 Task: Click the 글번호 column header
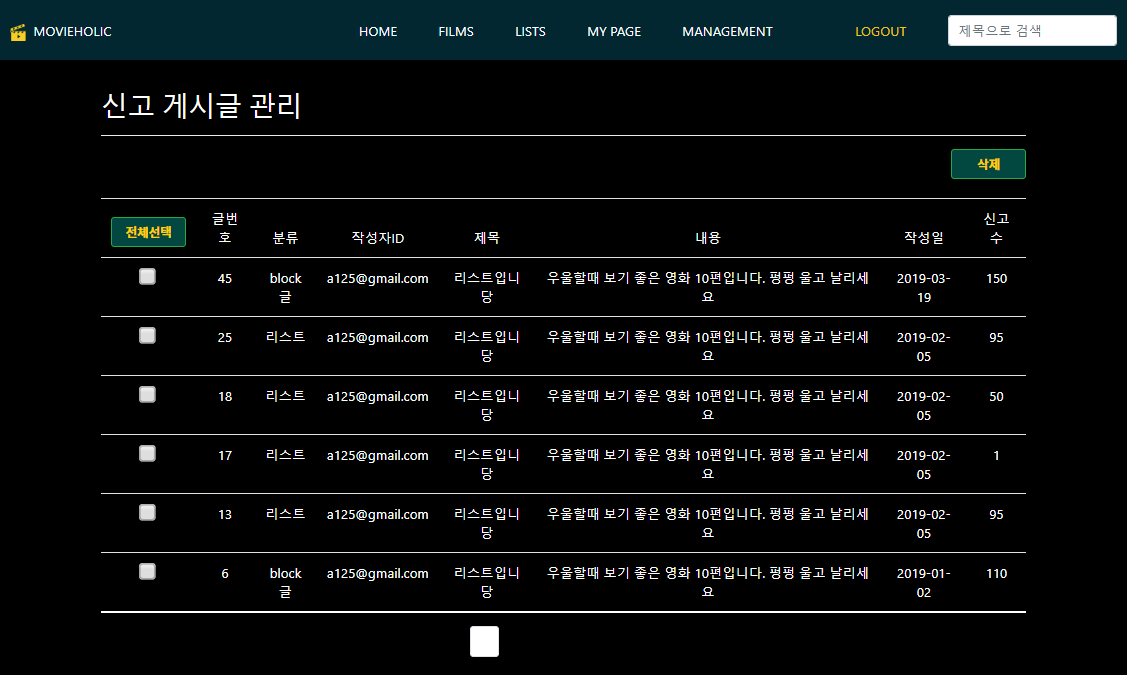click(x=225, y=228)
